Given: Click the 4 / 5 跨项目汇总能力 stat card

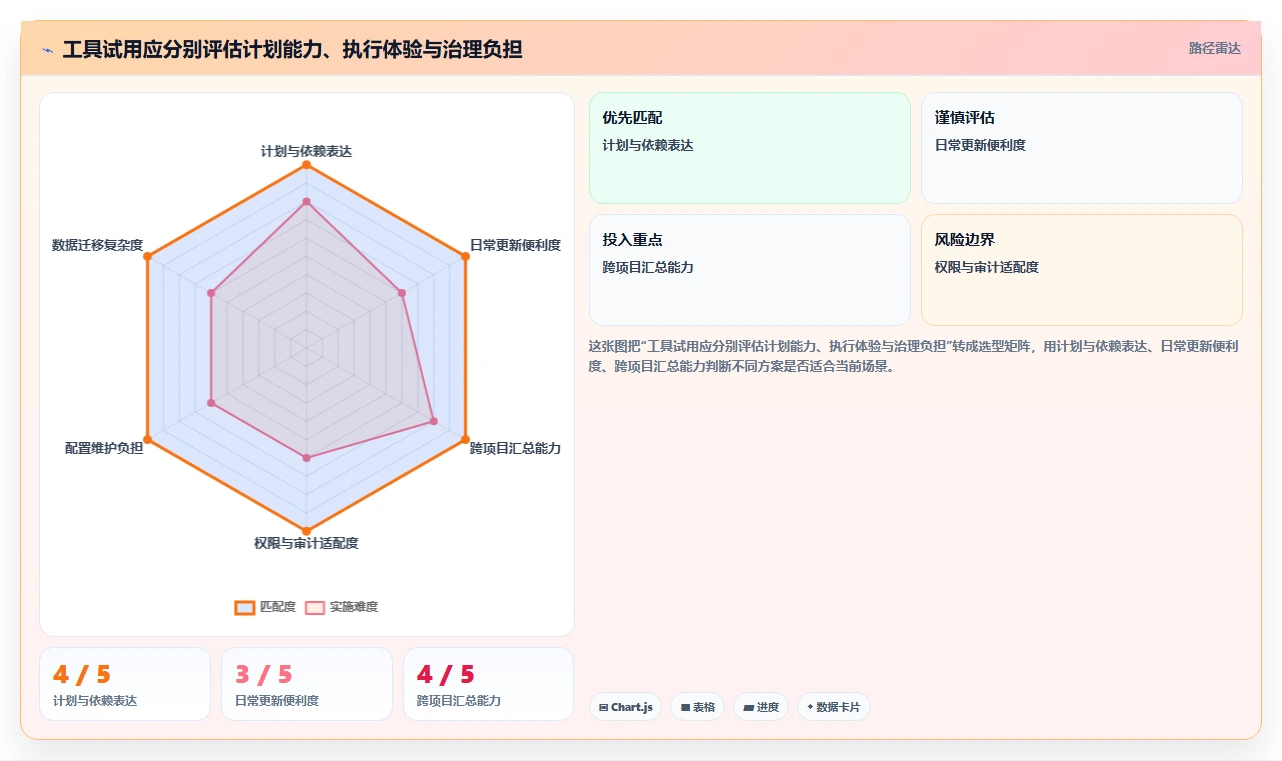Looking at the screenshot, I should pos(488,684).
